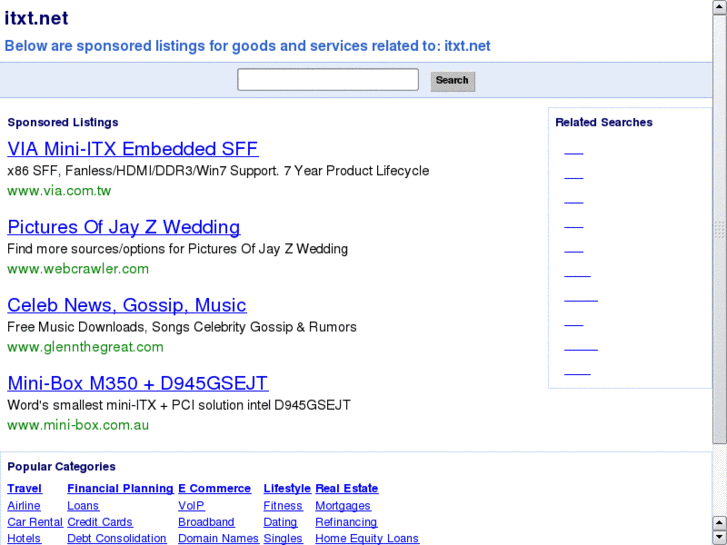Select the Debt Consolidation link
Viewport: 727px width, 545px height.
point(117,538)
